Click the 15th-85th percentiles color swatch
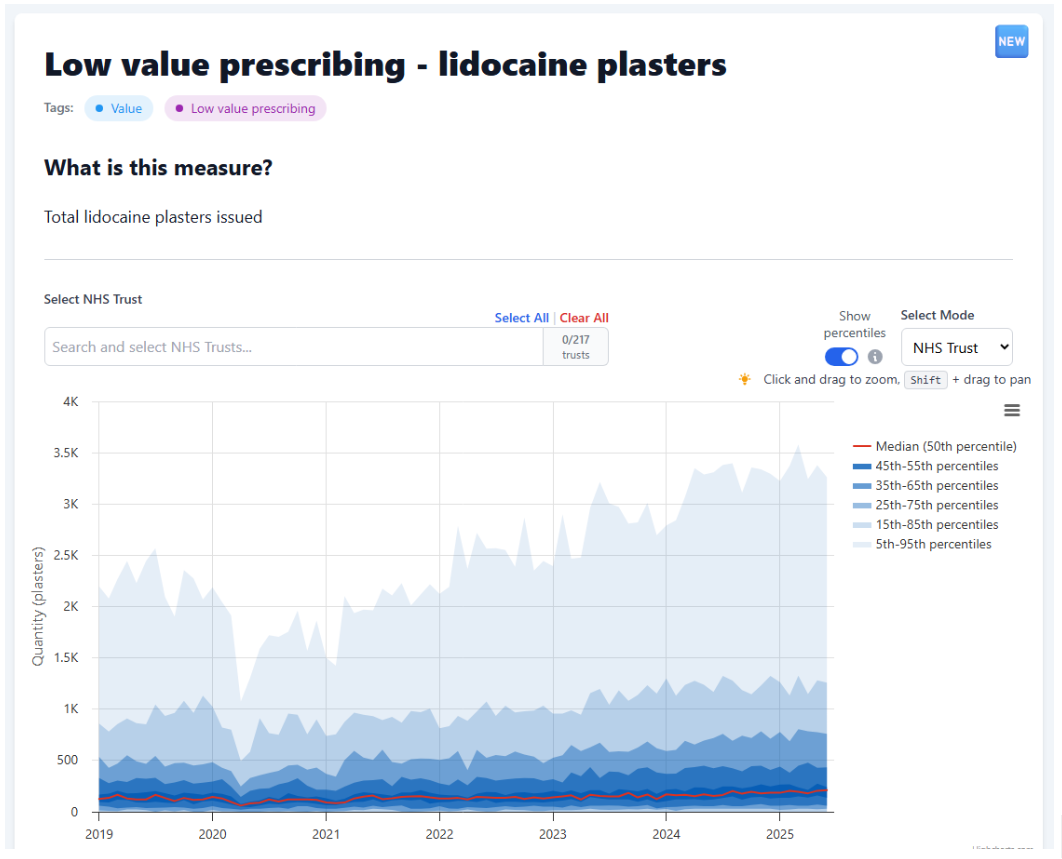1062x859 pixels. [x=862, y=525]
